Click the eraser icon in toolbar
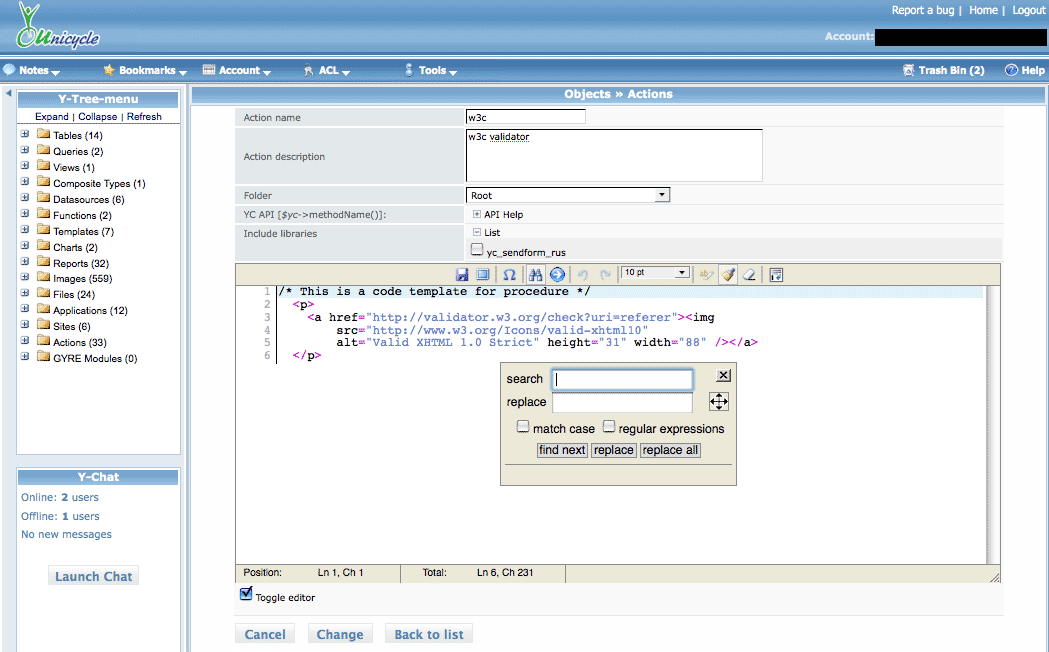This screenshot has height=652, width=1049. pos(749,274)
